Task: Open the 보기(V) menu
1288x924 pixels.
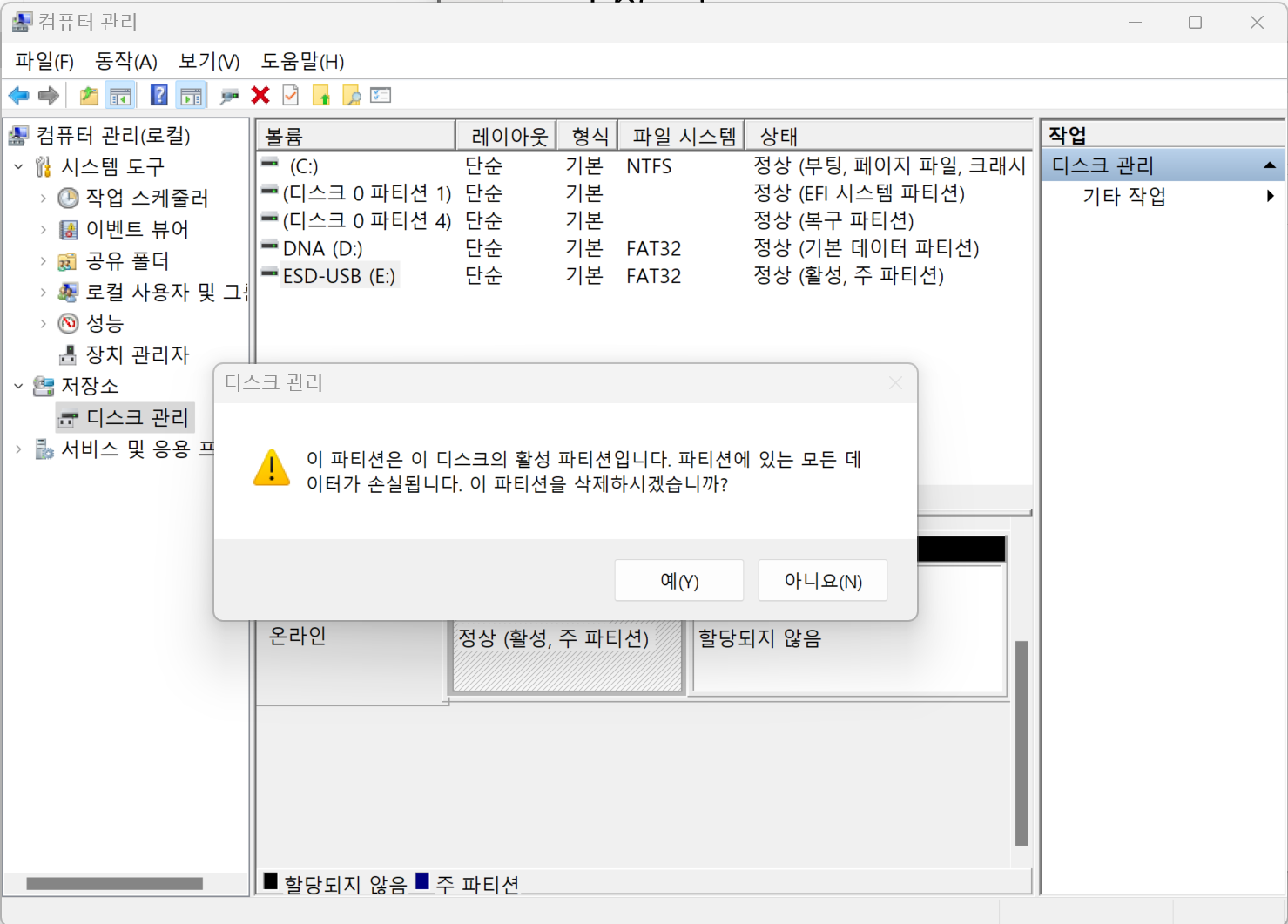Action: coord(209,62)
